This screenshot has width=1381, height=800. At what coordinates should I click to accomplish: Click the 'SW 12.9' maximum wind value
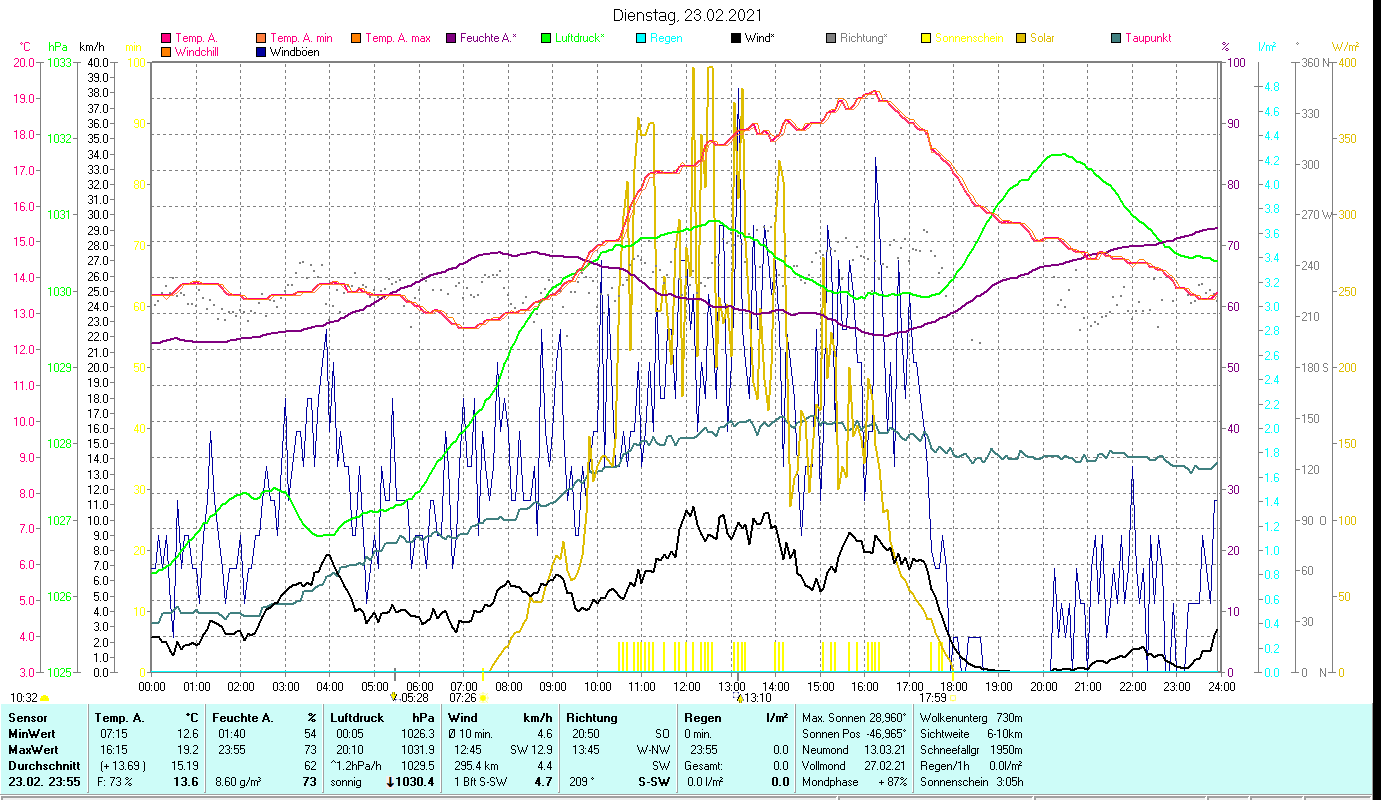(x=531, y=750)
